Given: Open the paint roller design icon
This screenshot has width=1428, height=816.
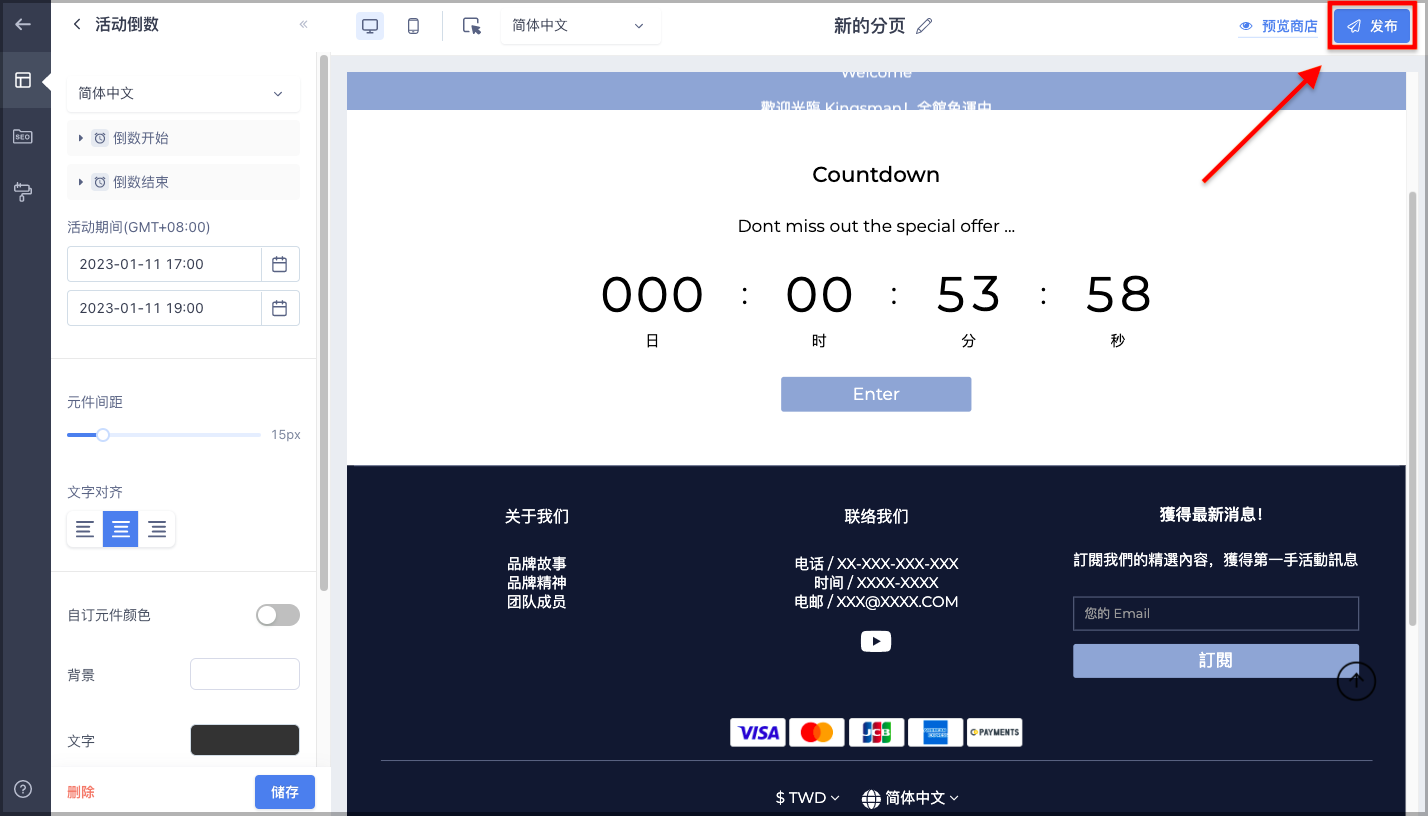Looking at the screenshot, I should coord(23,192).
